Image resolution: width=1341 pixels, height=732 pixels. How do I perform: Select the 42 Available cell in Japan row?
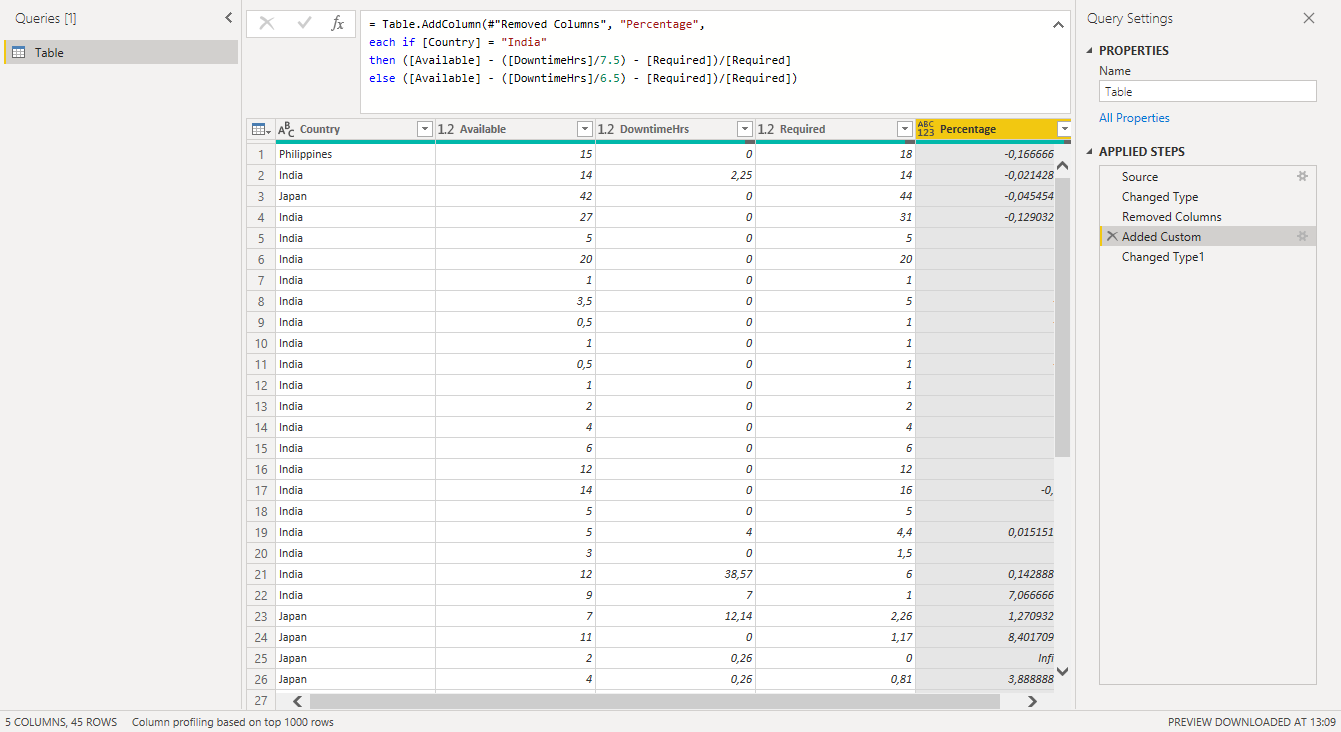click(x=515, y=196)
